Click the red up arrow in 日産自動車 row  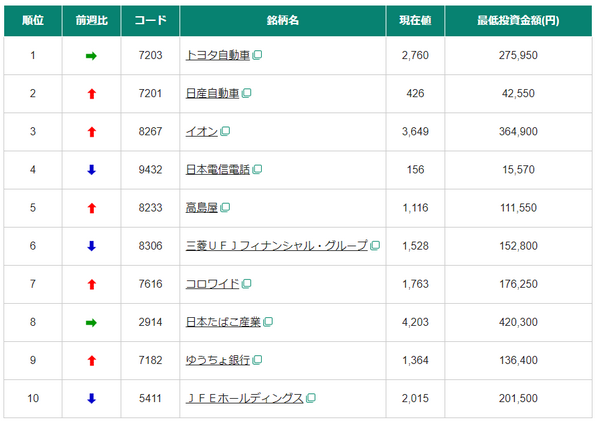91,94
